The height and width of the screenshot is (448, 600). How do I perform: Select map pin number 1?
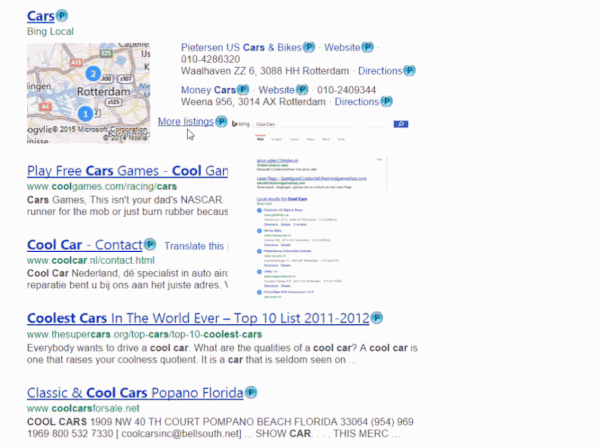click(85, 114)
